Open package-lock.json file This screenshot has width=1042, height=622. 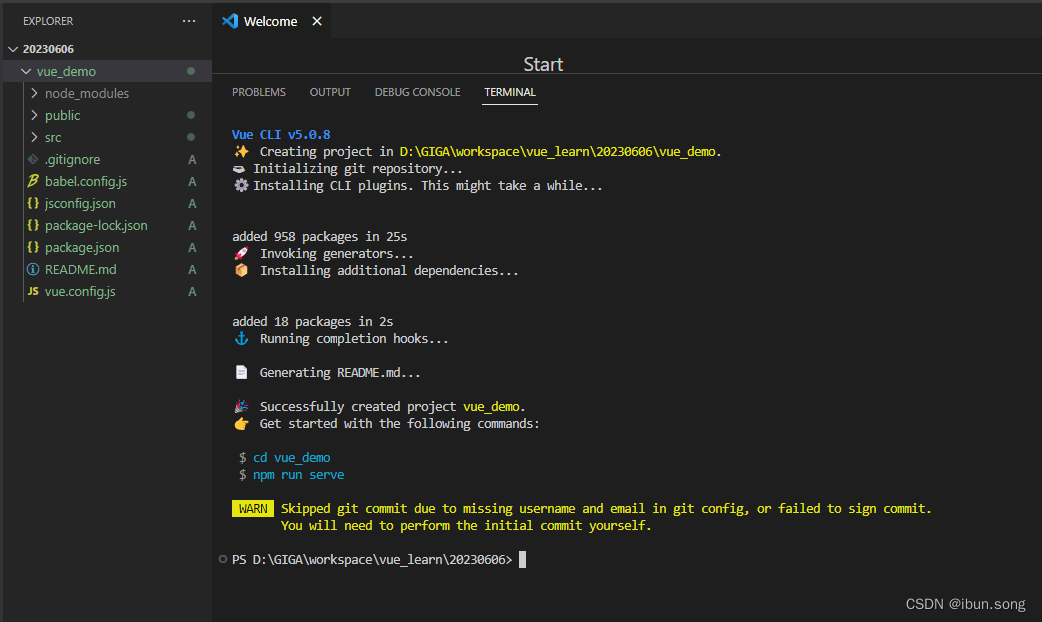point(96,225)
